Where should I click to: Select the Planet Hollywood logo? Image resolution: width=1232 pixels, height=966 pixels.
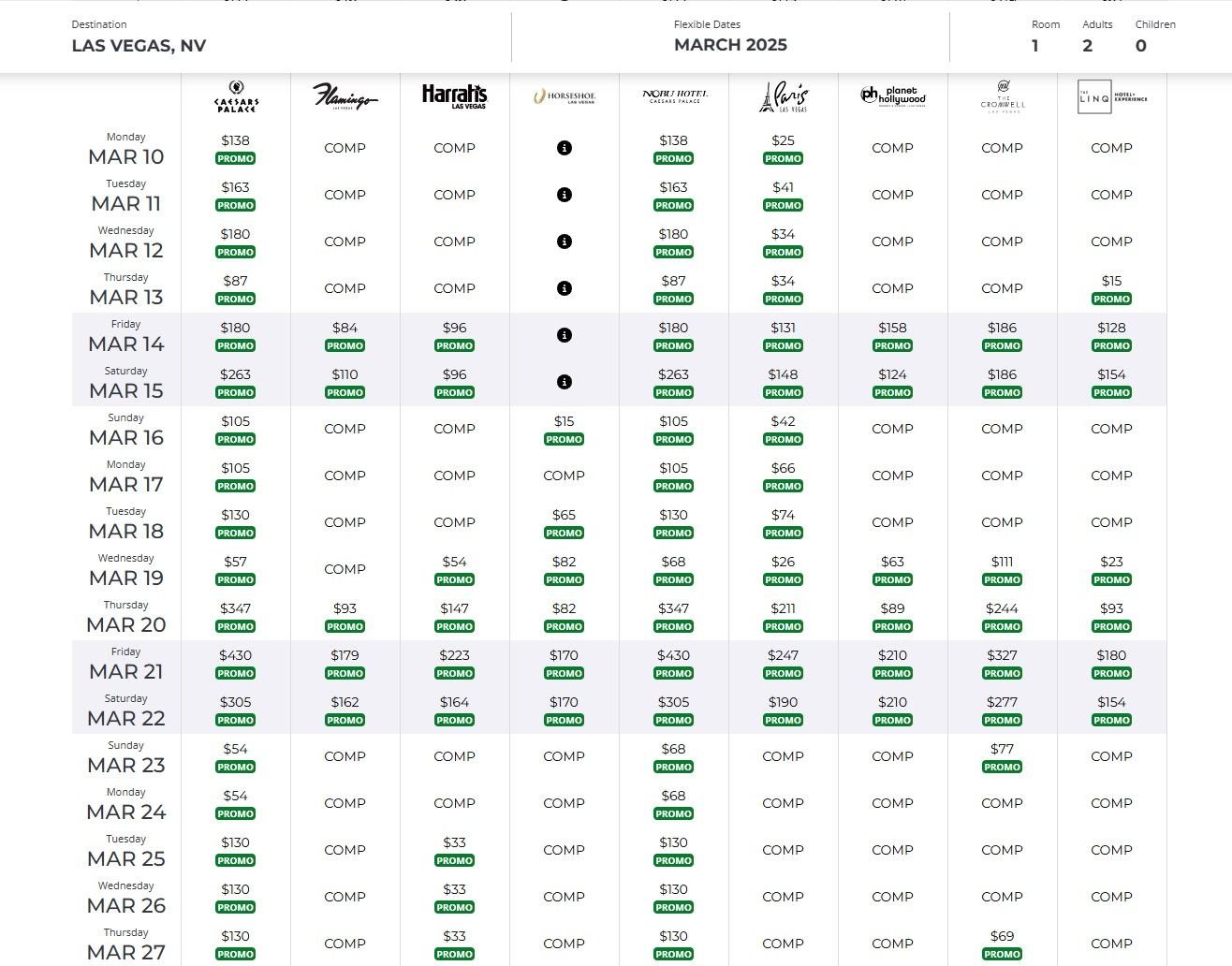892,96
